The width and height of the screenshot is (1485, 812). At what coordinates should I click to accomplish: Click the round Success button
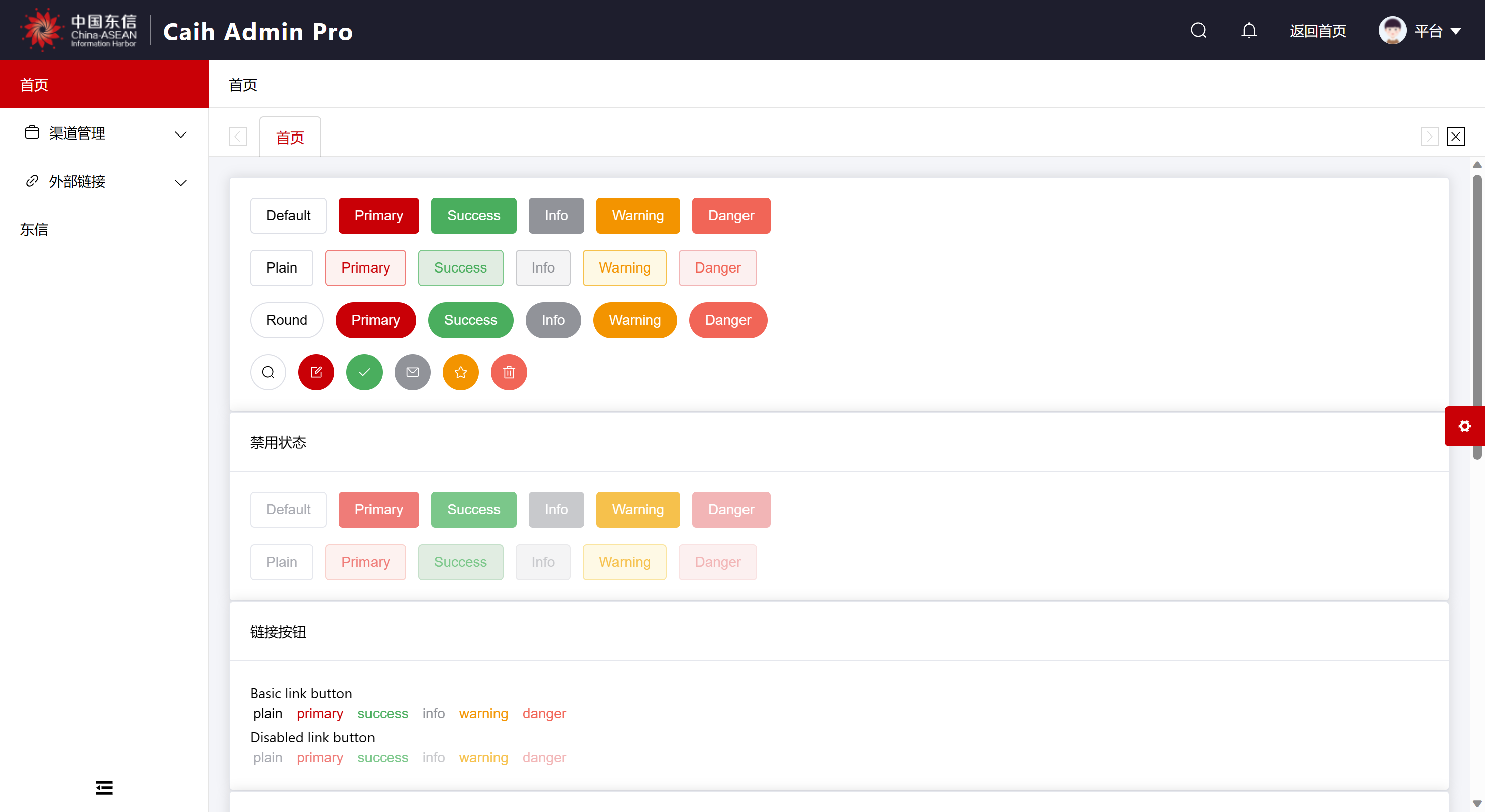point(470,320)
